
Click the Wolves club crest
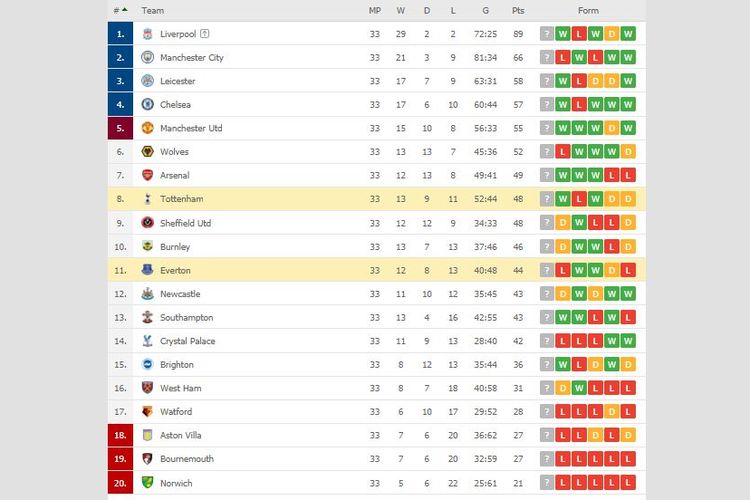(147, 152)
